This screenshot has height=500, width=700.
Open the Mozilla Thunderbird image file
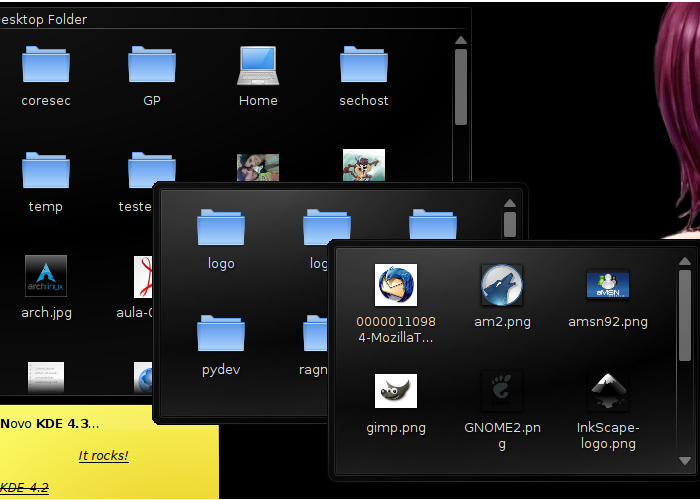[x=396, y=285]
